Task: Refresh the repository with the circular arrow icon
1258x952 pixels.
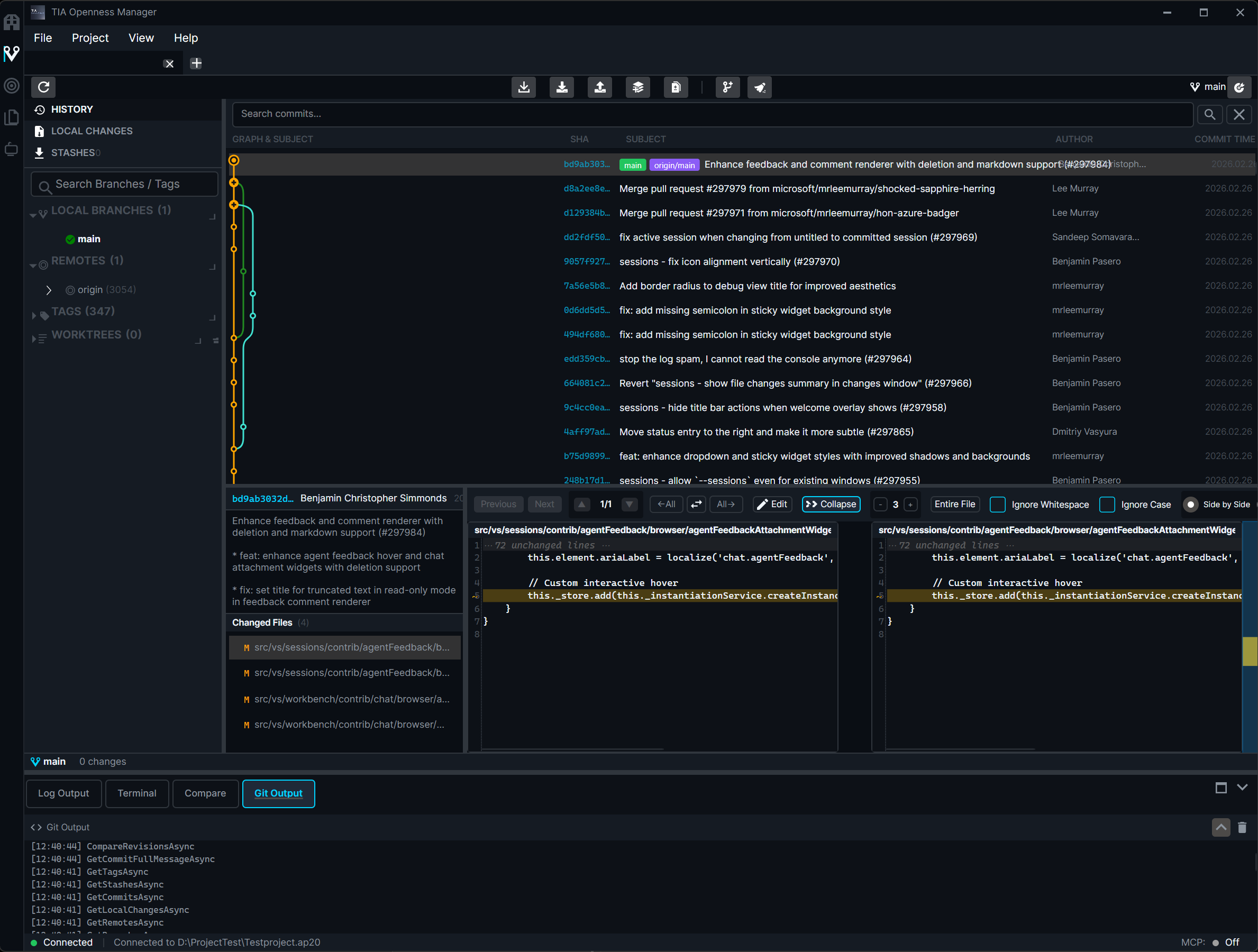Action: coord(44,87)
